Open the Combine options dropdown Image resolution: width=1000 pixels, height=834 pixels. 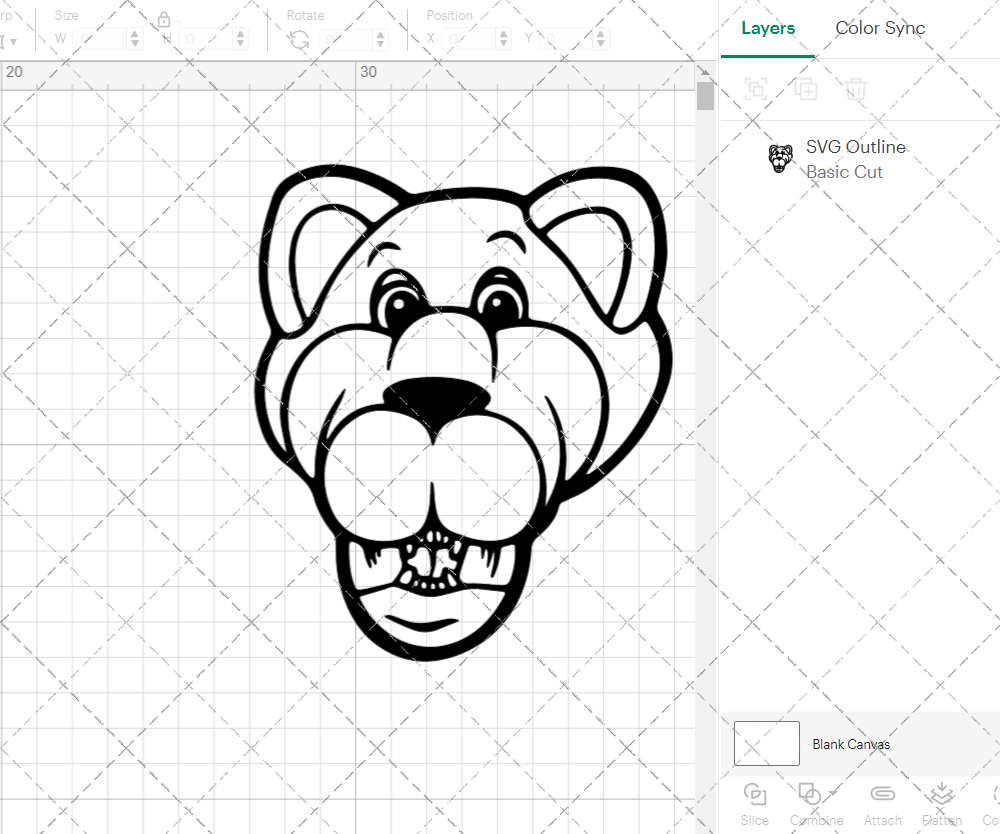pyautogui.click(x=833, y=793)
